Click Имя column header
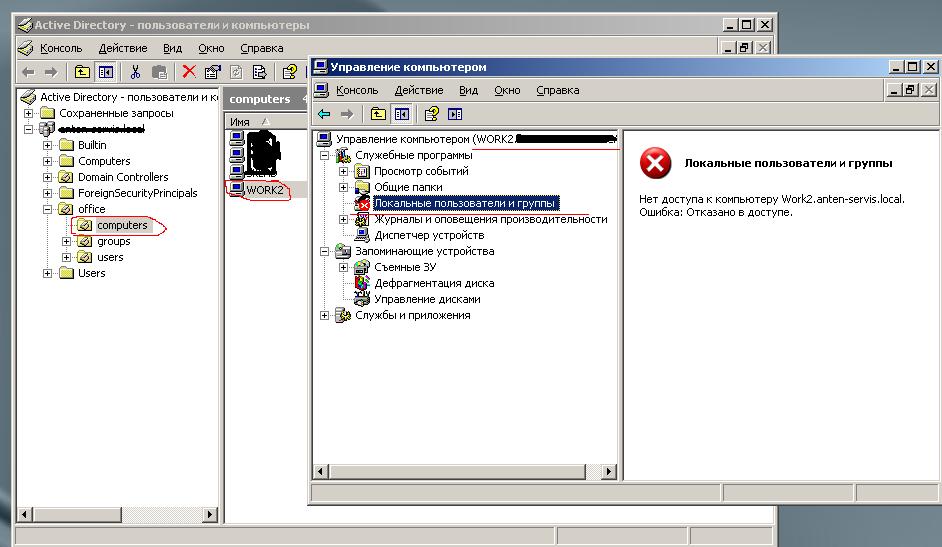The width and height of the screenshot is (942, 547). tap(267, 121)
